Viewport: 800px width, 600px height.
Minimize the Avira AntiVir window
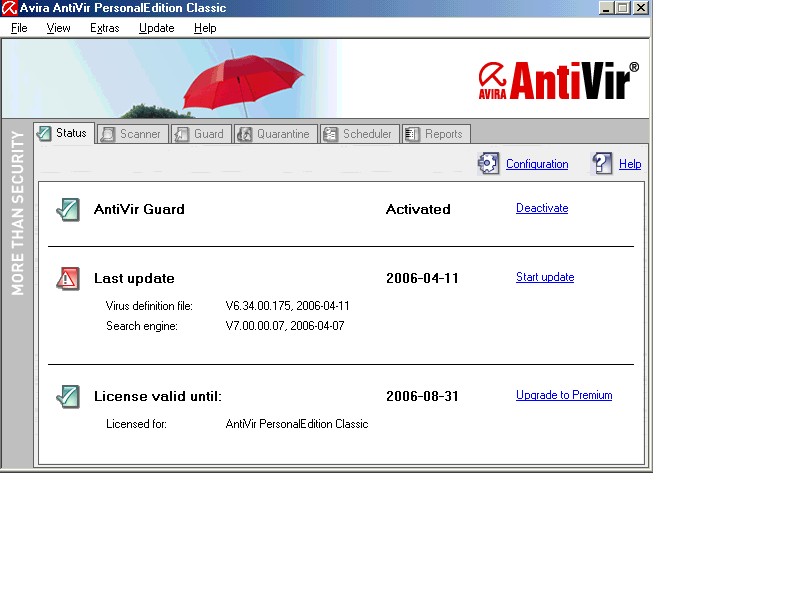[x=606, y=8]
